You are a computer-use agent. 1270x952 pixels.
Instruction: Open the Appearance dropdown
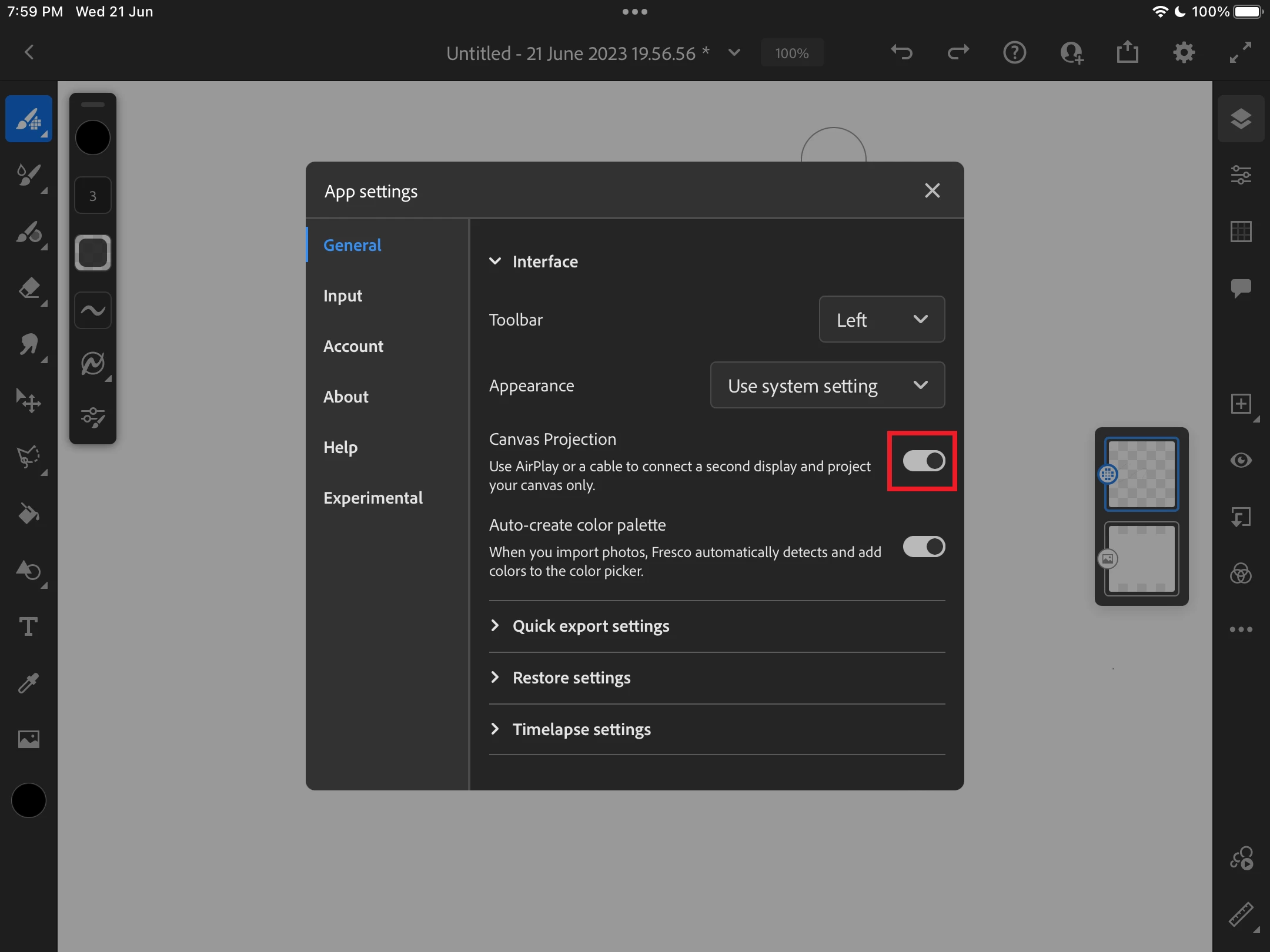tap(827, 386)
